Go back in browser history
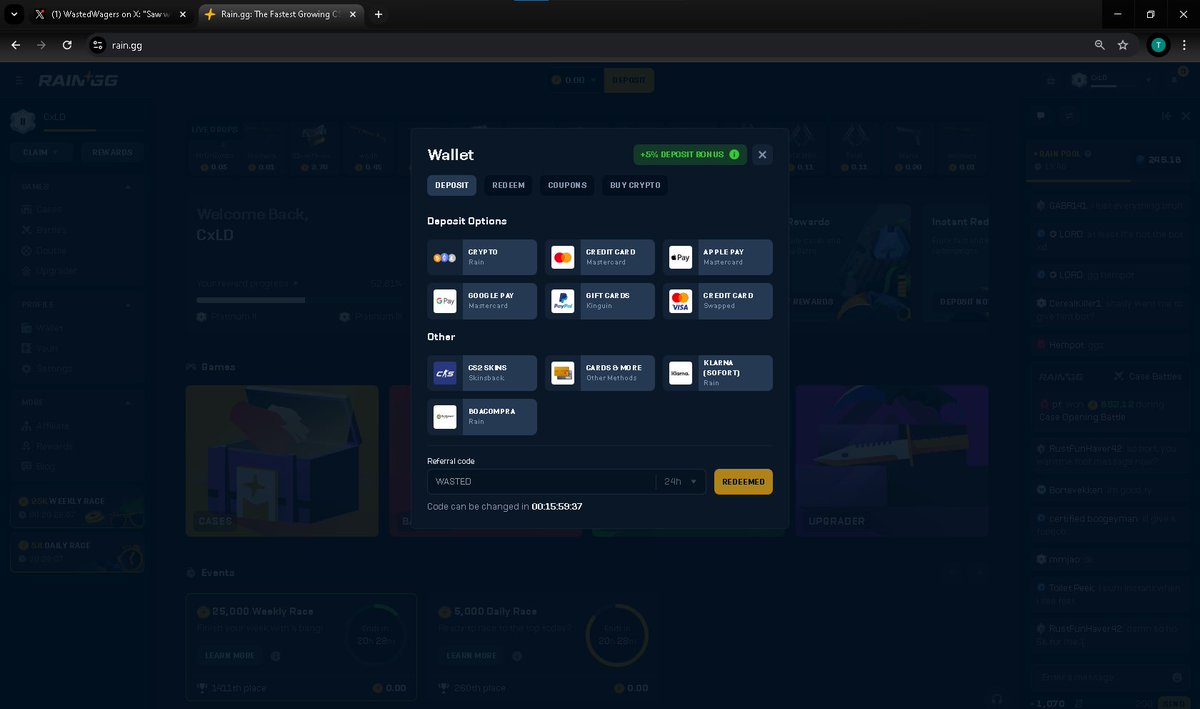 15,45
